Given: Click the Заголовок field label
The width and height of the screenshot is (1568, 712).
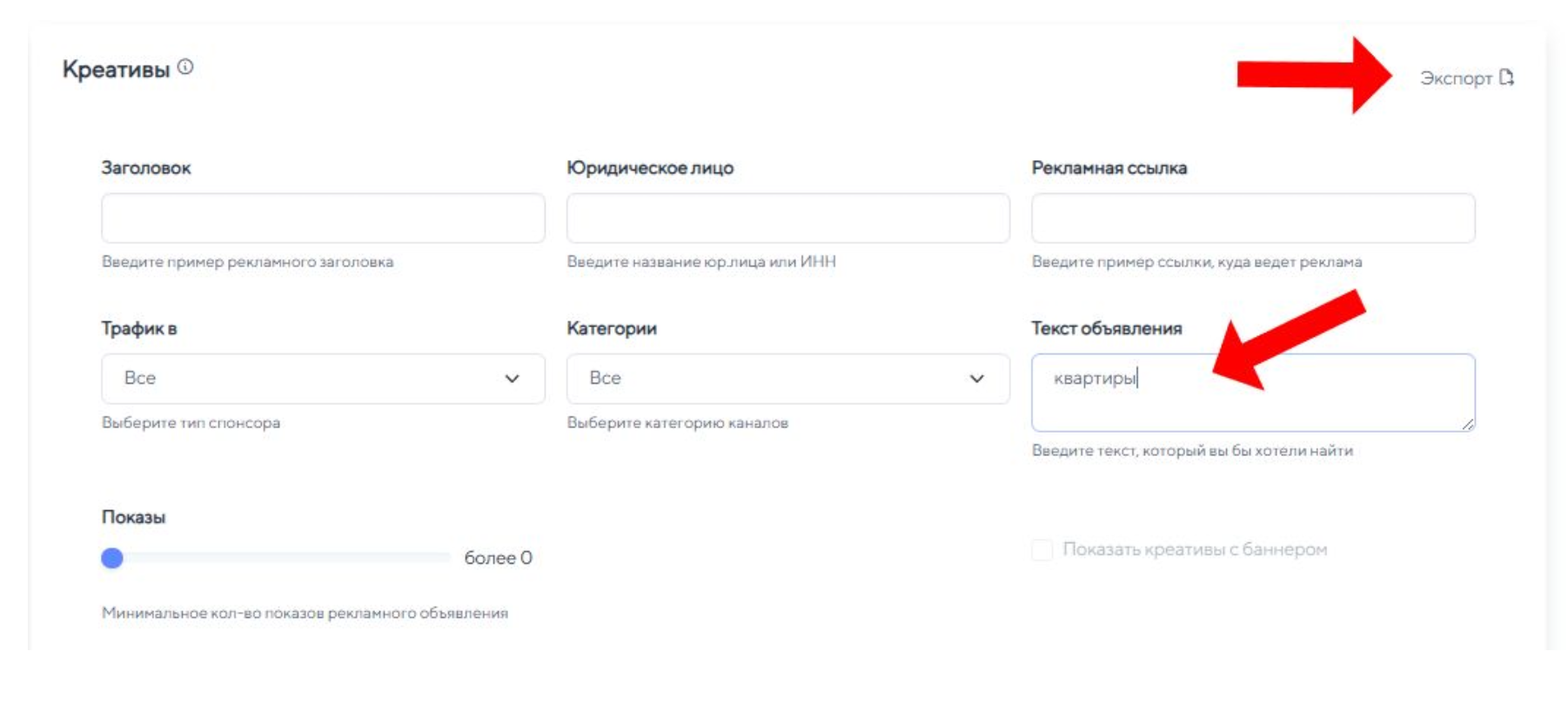Looking at the screenshot, I should [146, 168].
